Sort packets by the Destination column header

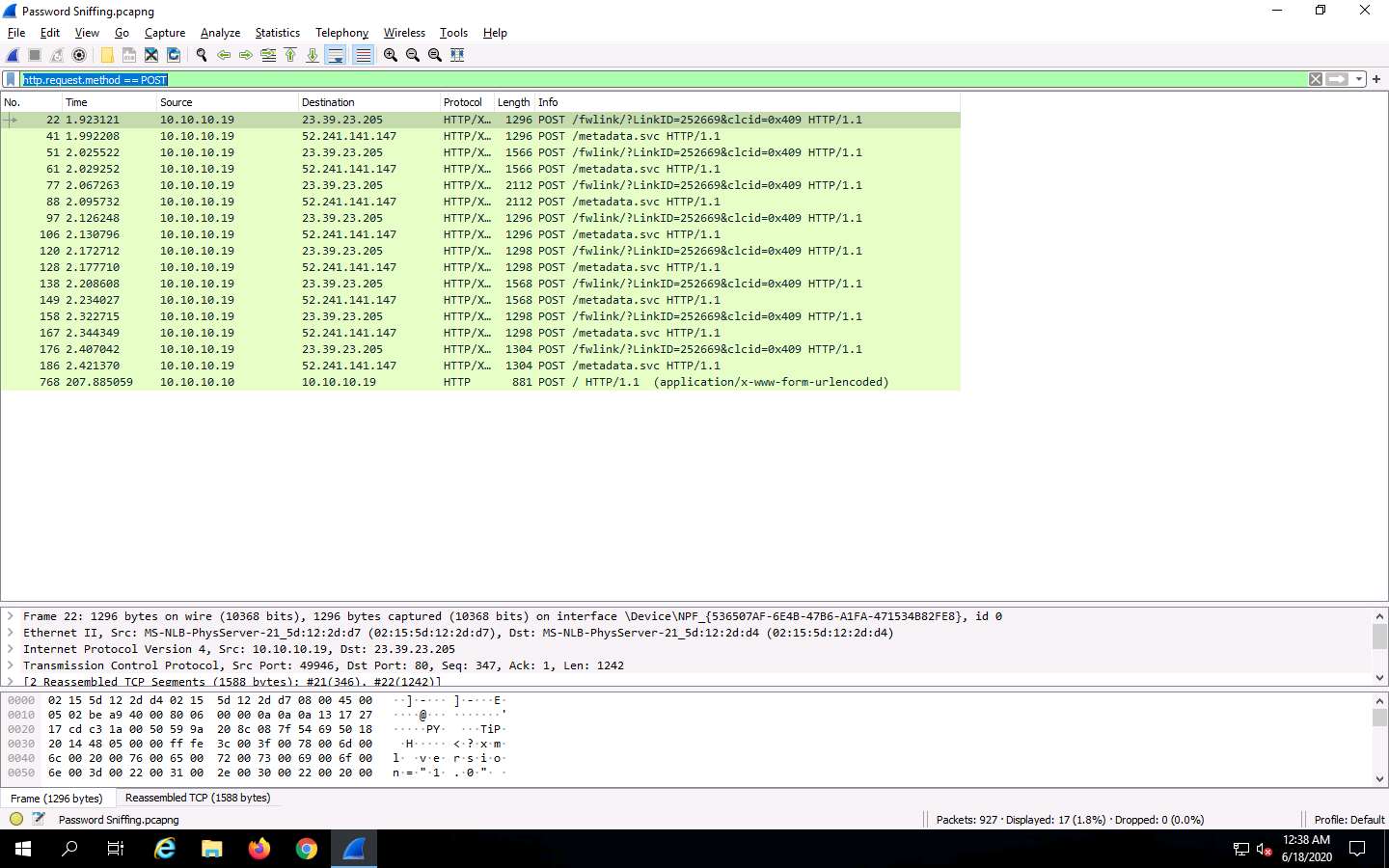369,102
